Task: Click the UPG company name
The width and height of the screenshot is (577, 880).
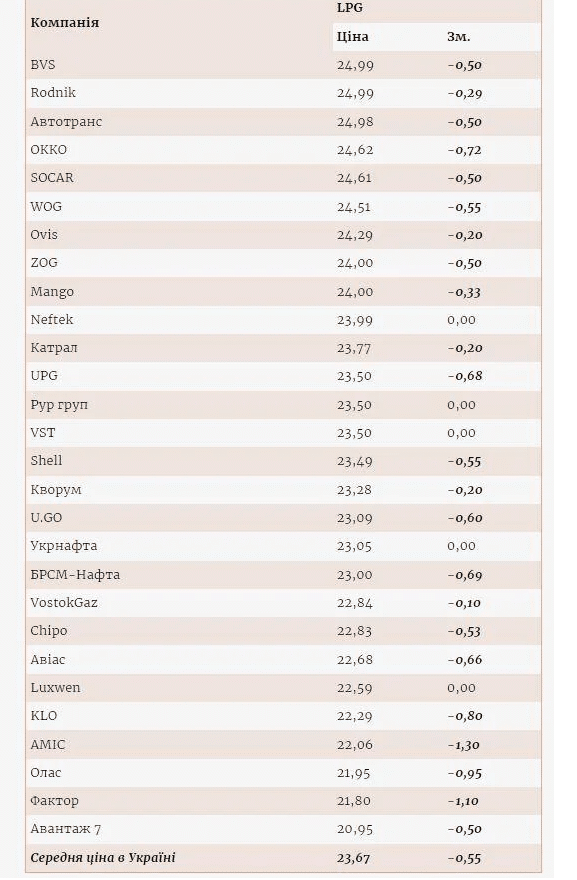Action: coord(44,376)
